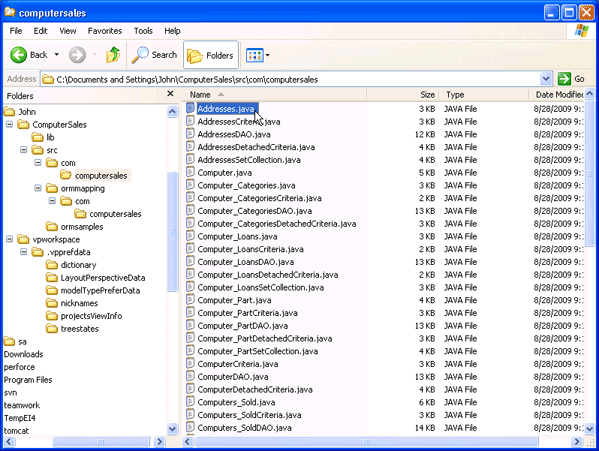Click the Addresses.java file icon
599x451 pixels.
pos(190,108)
